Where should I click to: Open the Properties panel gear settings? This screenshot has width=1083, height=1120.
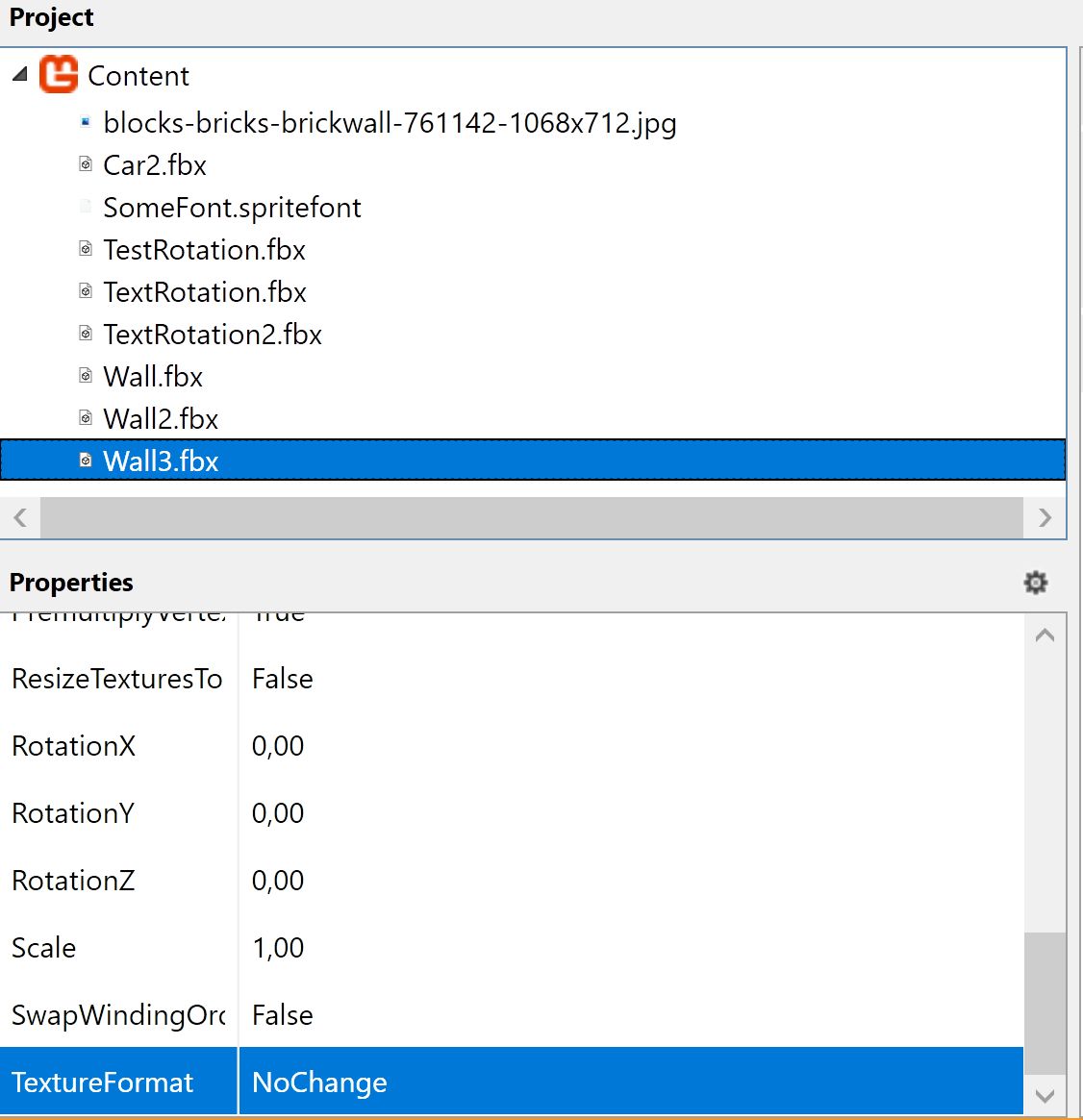(1035, 583)
